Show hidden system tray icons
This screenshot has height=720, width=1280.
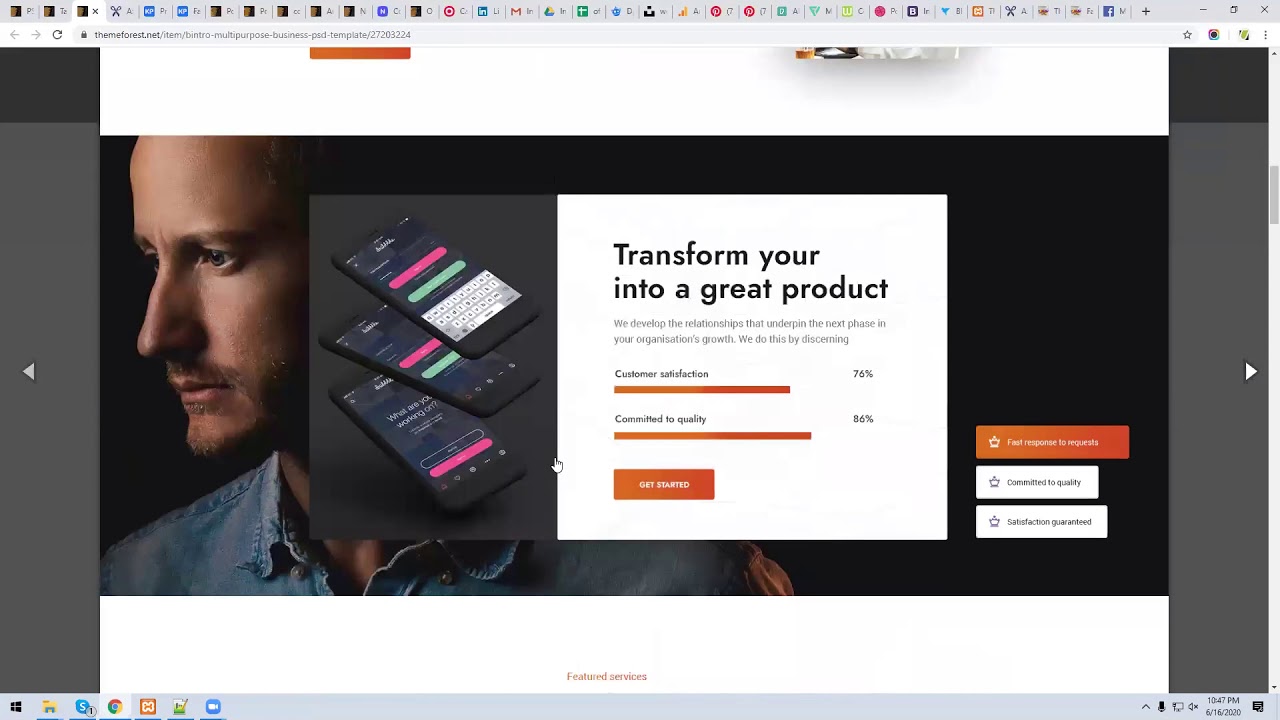1146,707
